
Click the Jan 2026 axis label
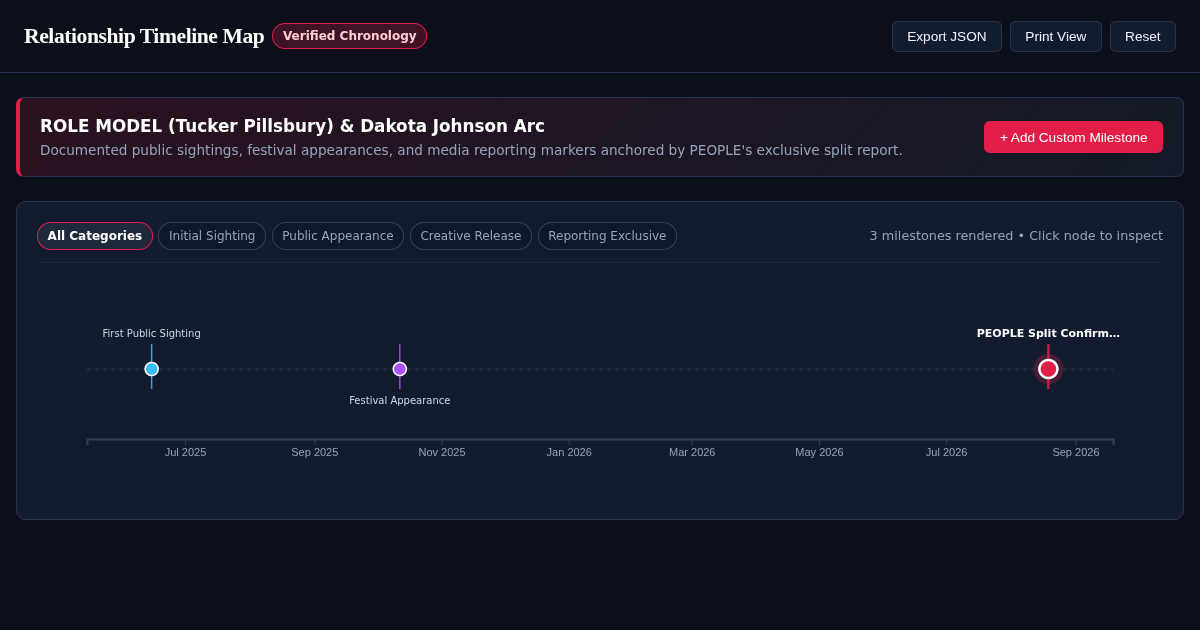click(x=569, y=452)
